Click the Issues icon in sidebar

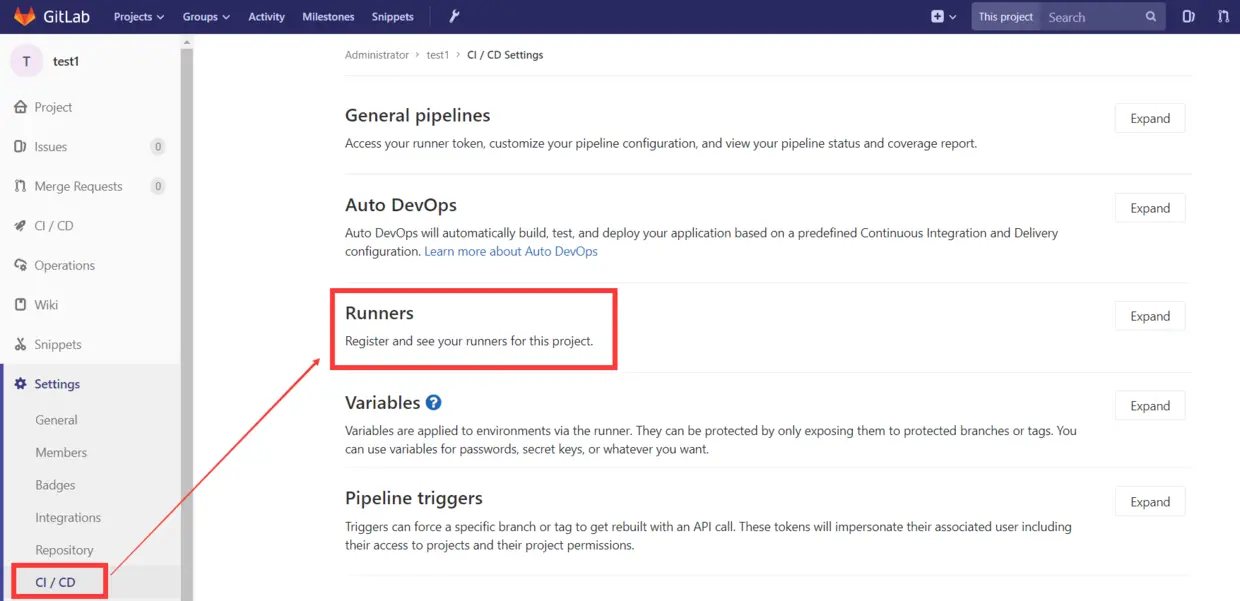pyautogui.click(x=20, y=146)
